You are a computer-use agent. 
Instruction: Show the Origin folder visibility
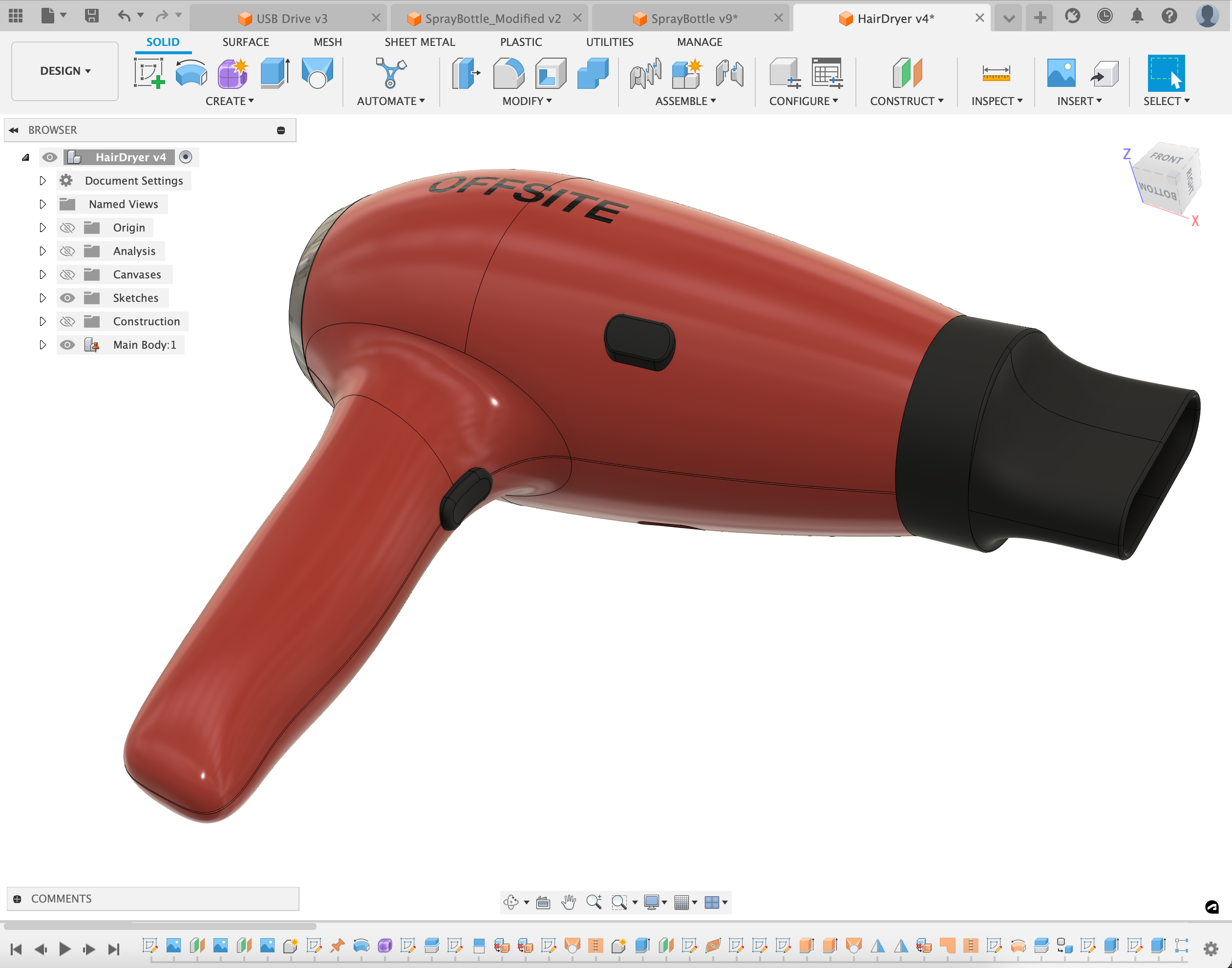(67, 228)
